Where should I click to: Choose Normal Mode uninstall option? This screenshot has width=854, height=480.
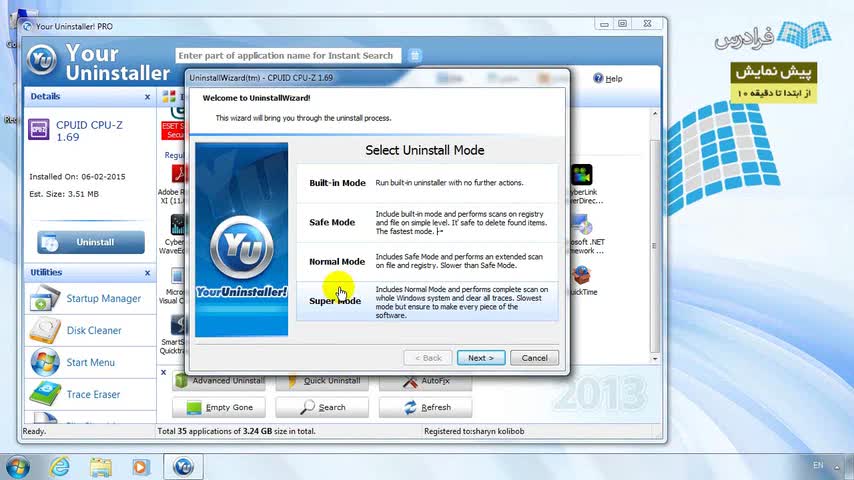click(427, 262)
